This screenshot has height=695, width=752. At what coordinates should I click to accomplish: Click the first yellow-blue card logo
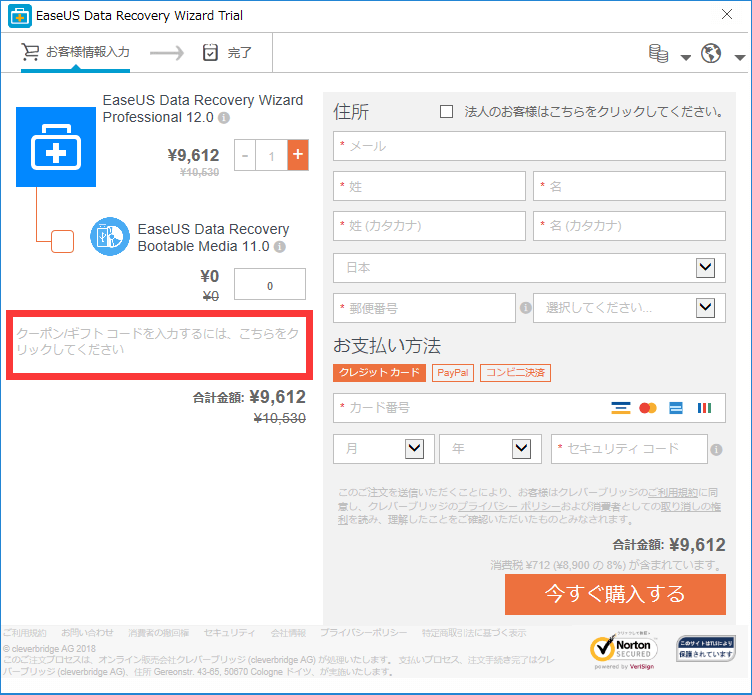(x=621, y=408)
